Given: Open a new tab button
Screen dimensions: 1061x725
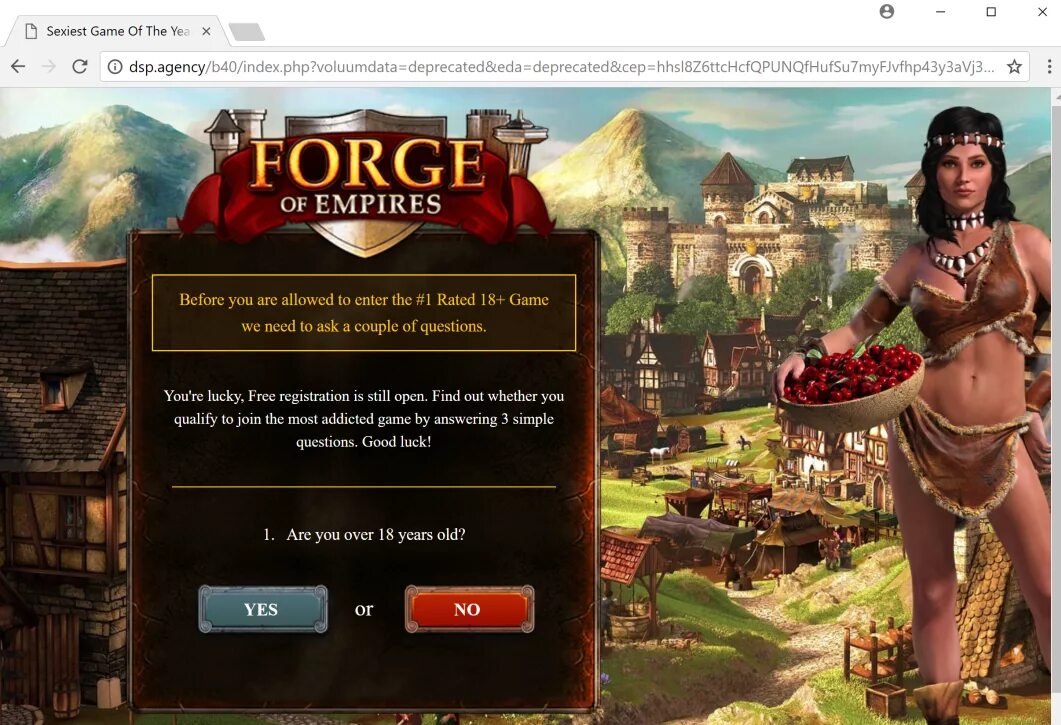Looking at the screenshot, I should click(247, 32).
